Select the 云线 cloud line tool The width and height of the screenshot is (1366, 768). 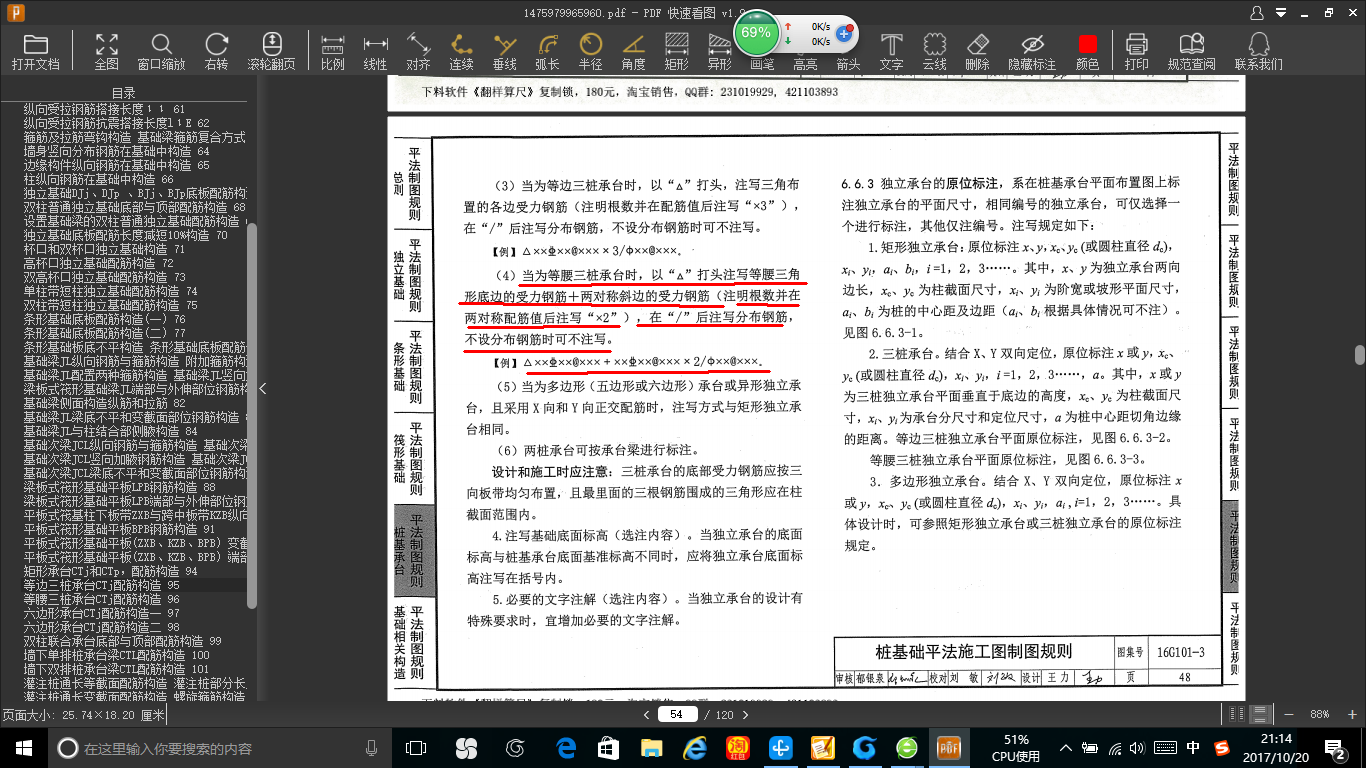pyautogui.click(x=934, y=51)
